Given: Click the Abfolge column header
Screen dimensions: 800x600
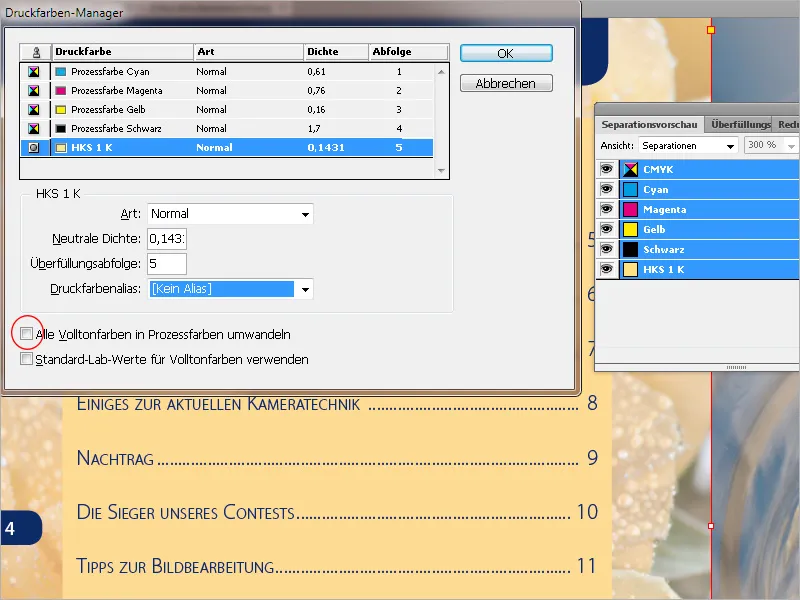Looking at the screenshot, I should coord(408,52).
